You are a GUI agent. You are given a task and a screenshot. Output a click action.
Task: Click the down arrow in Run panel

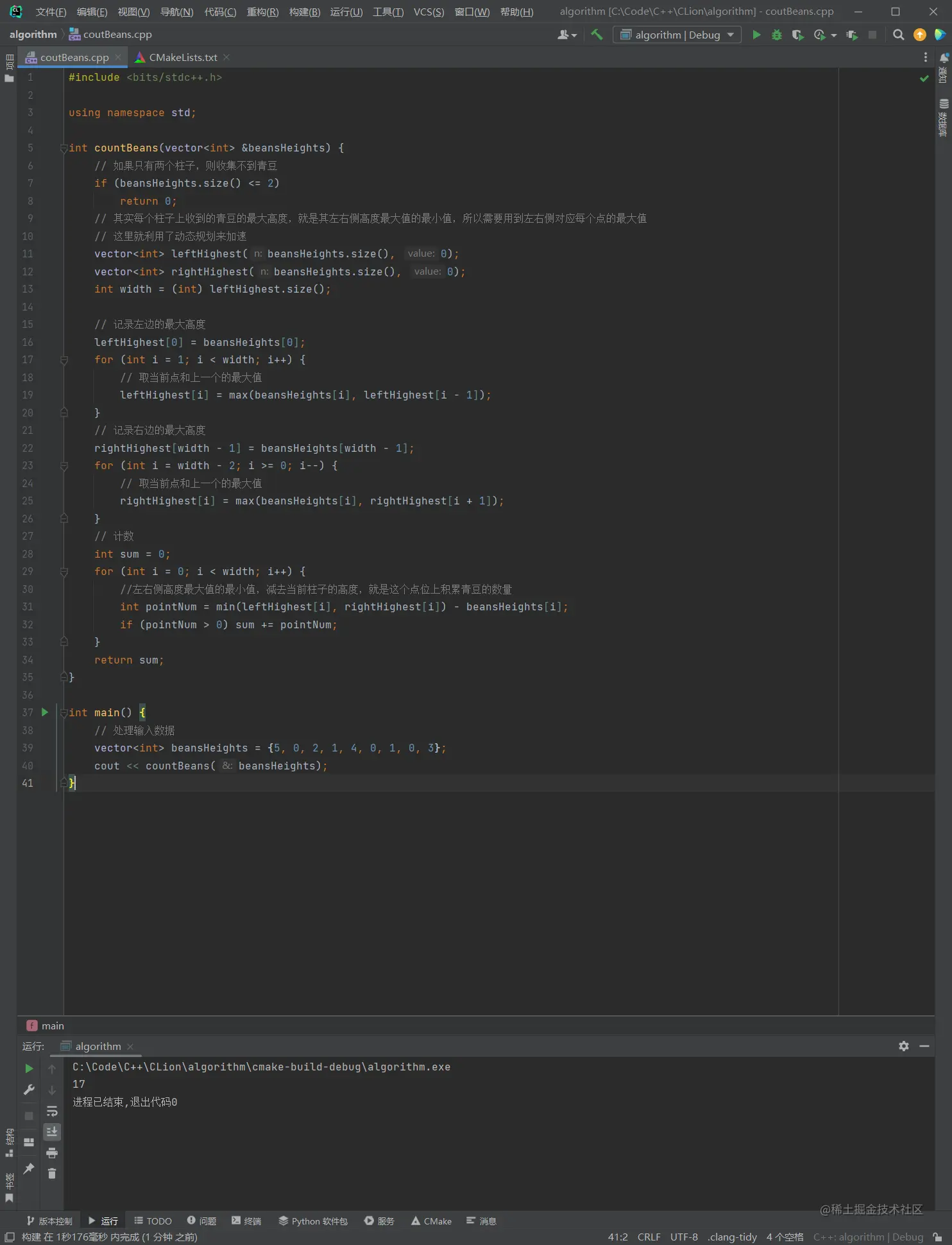point(52,1090)
